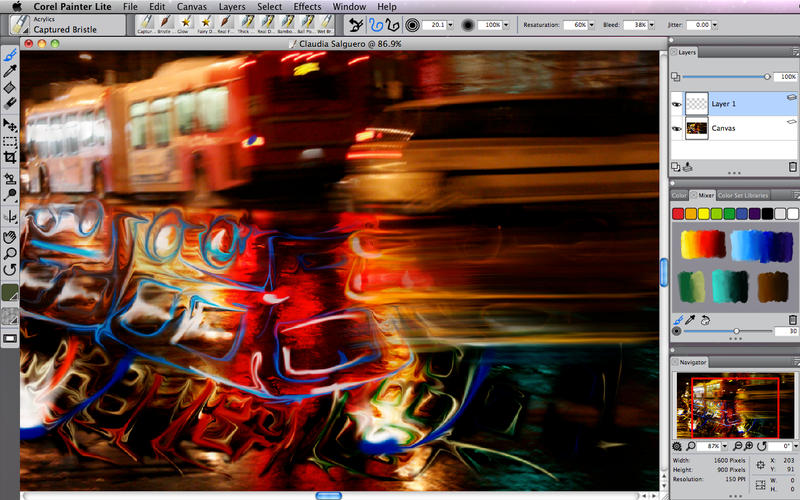The image size is (800, 500).
Task: Pick the Paint Bucket tool
Action: coord(10,87)
